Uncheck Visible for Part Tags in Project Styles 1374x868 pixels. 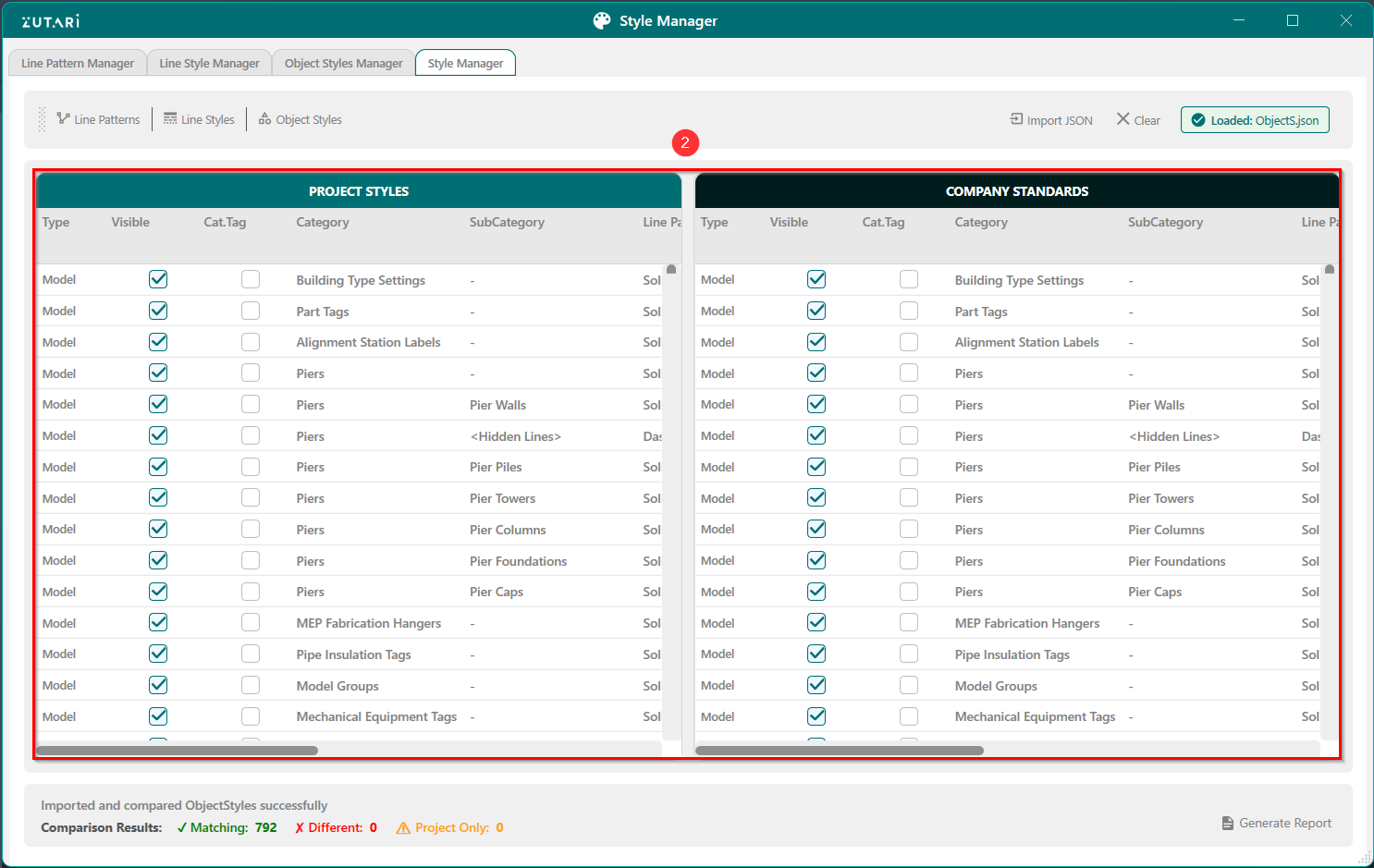pyautogui.click(x=158, y=311)
